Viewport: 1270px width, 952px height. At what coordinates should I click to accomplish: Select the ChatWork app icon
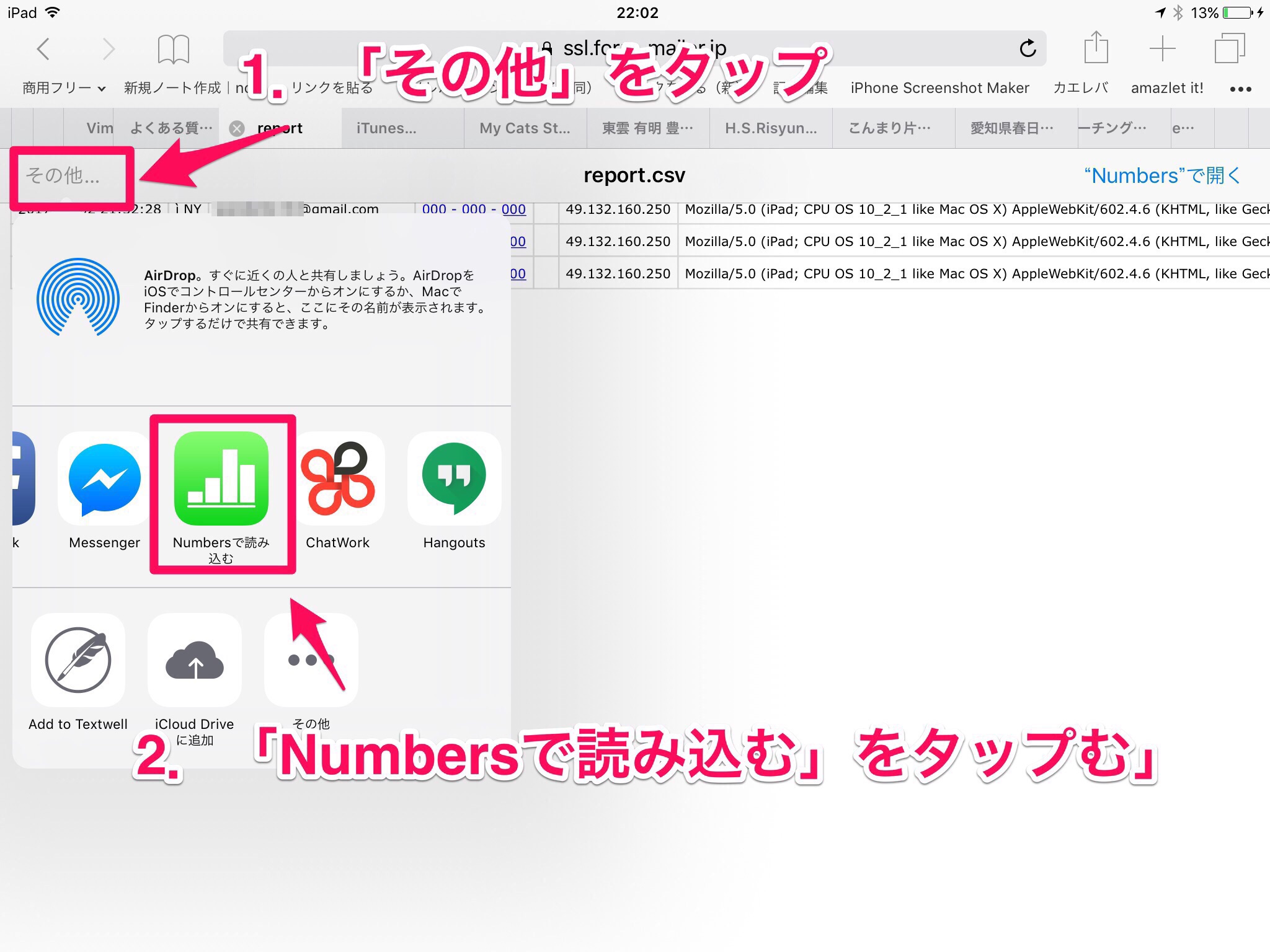click(338, 478)
